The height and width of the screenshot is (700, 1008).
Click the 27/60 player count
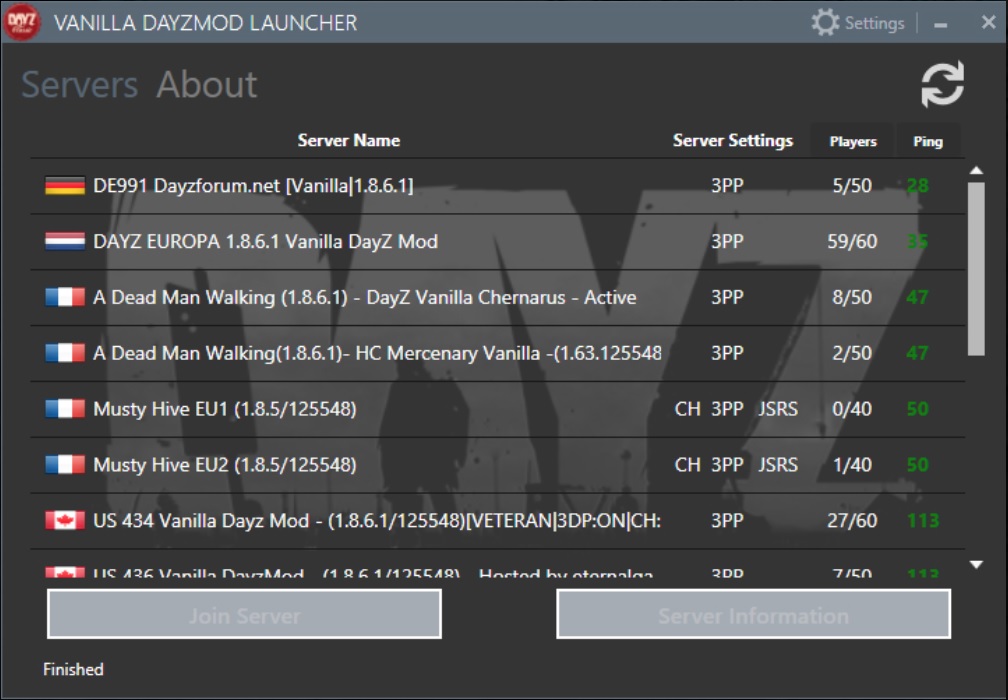tap(852, 520)
